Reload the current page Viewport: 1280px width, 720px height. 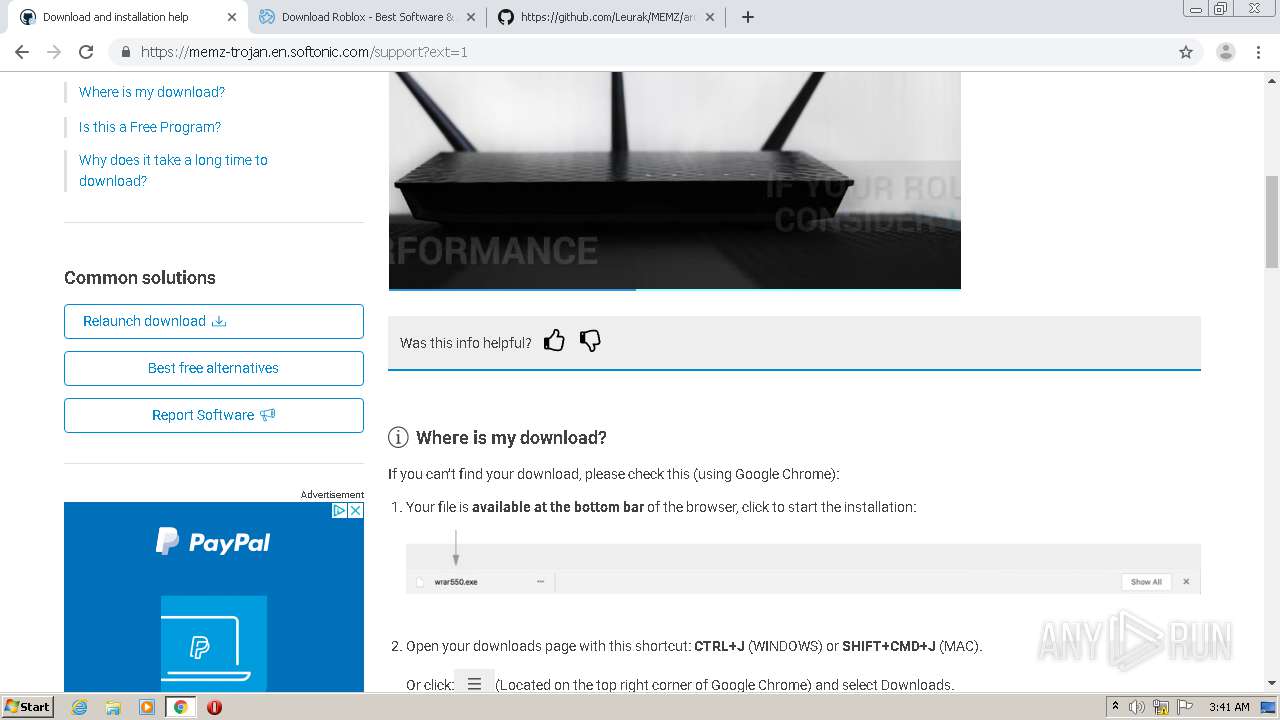pyautogui.click(x=86, y=52)
